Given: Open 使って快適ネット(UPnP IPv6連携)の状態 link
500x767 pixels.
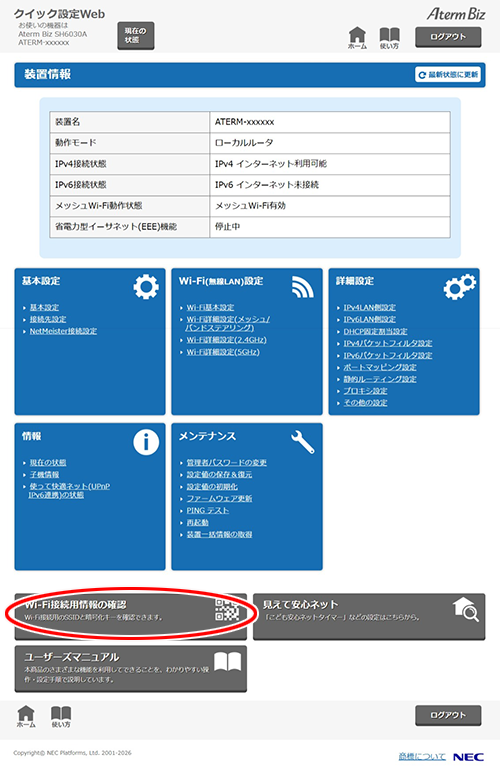Looking at the screenshot, I should (69, 491).
